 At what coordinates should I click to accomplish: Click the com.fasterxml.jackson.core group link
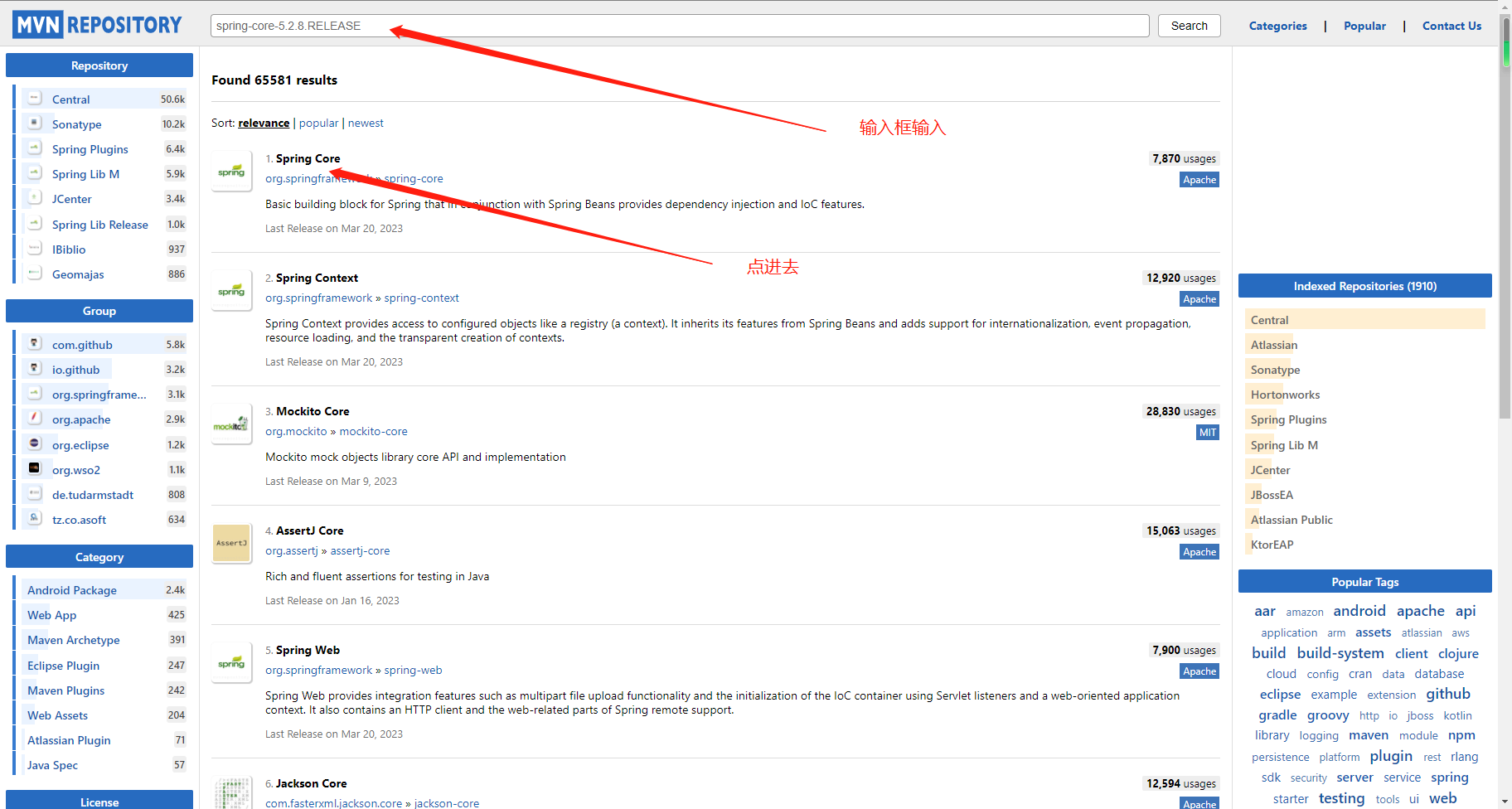click(x=333, y=803)
